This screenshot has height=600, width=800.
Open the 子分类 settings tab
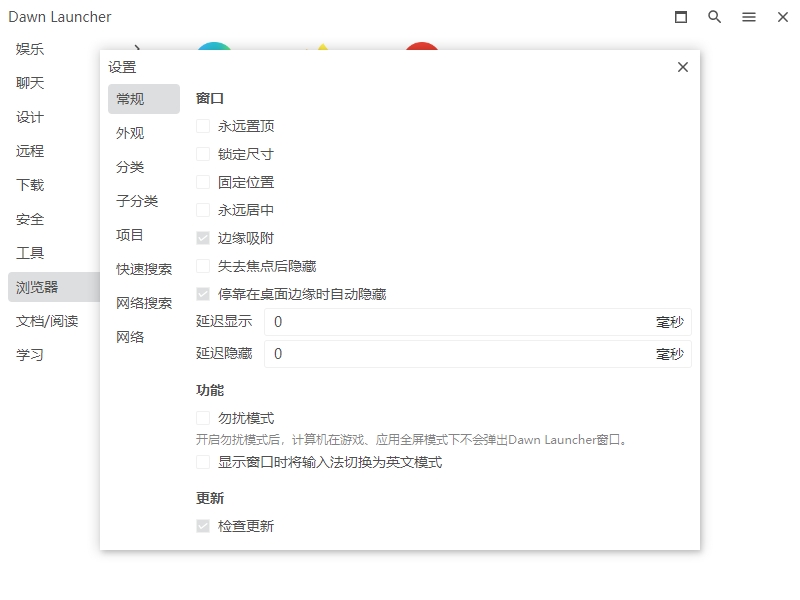tap(137, 201)
